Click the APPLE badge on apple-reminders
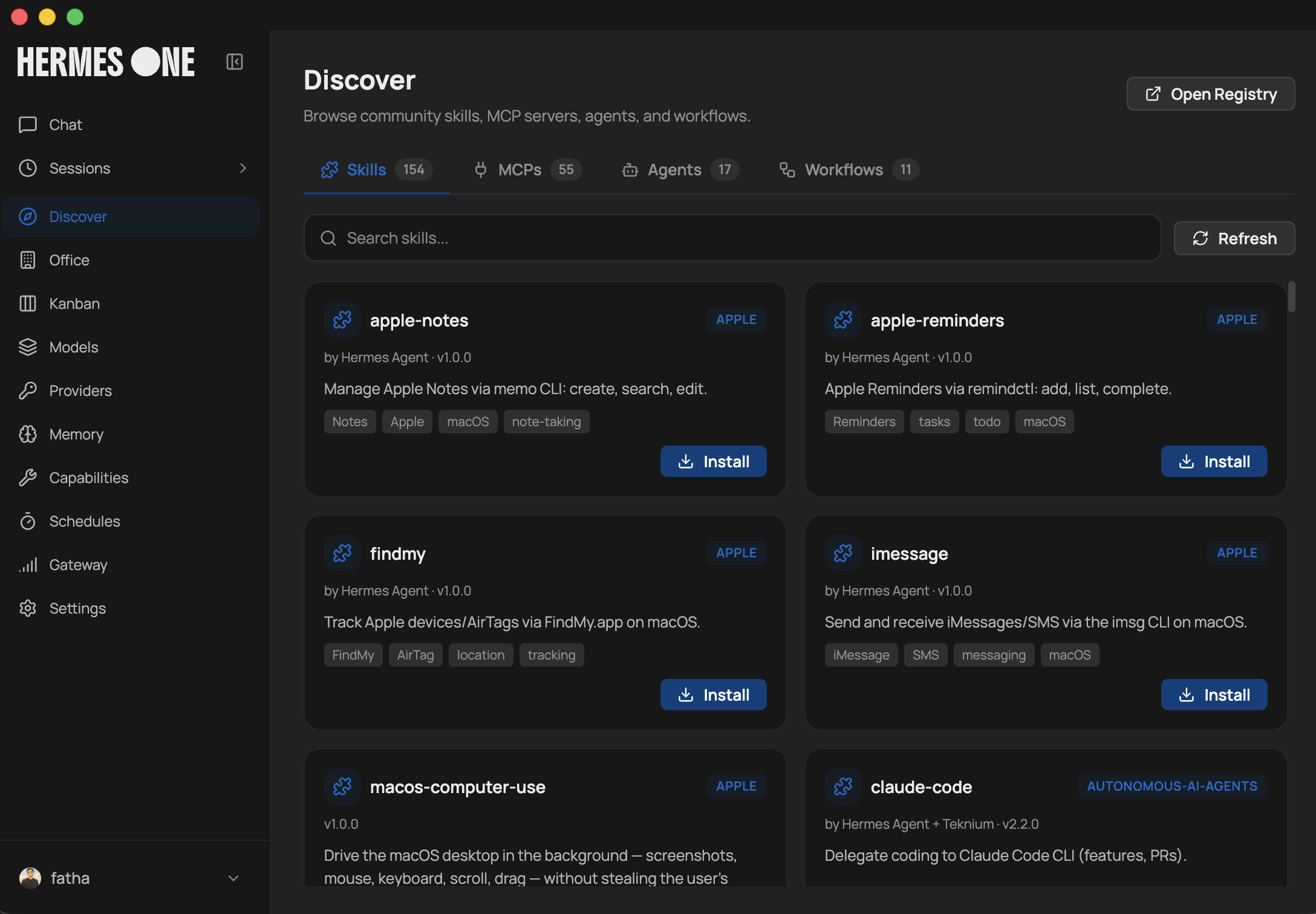 pos(1237,320)
